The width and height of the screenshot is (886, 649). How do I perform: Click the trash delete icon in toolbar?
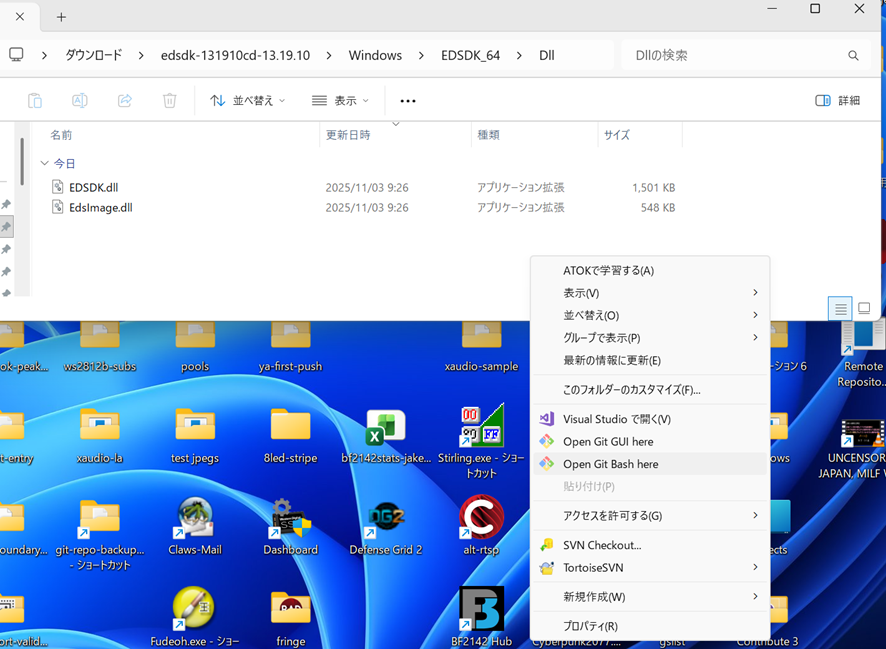170,101
